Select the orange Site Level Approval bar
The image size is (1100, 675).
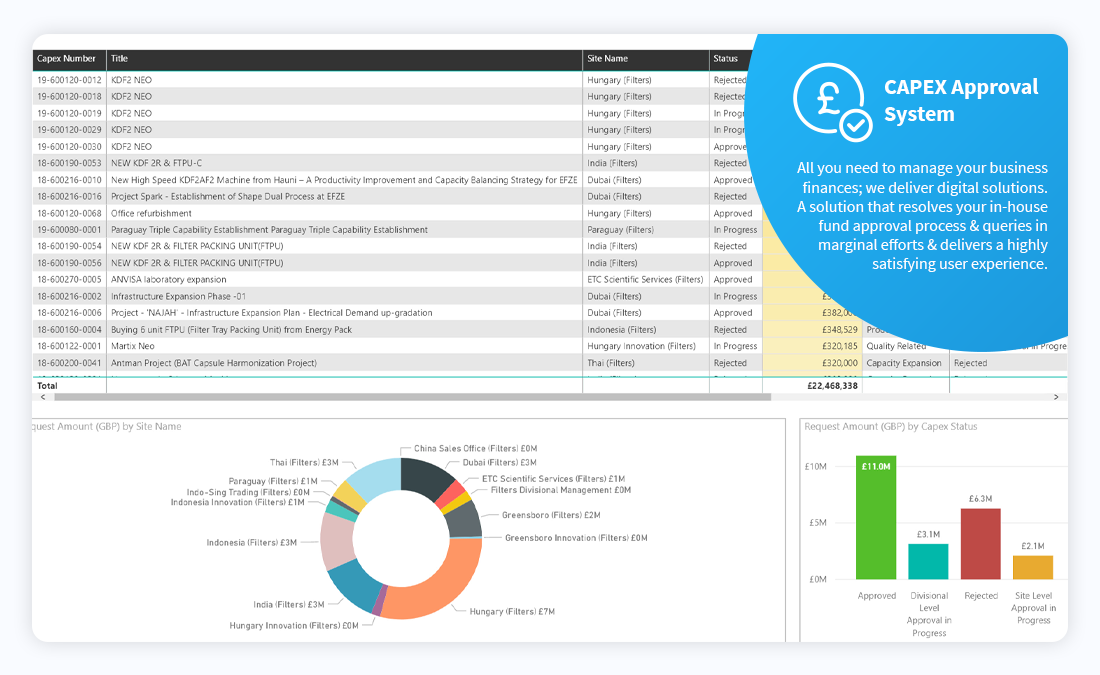point(1033,568)
